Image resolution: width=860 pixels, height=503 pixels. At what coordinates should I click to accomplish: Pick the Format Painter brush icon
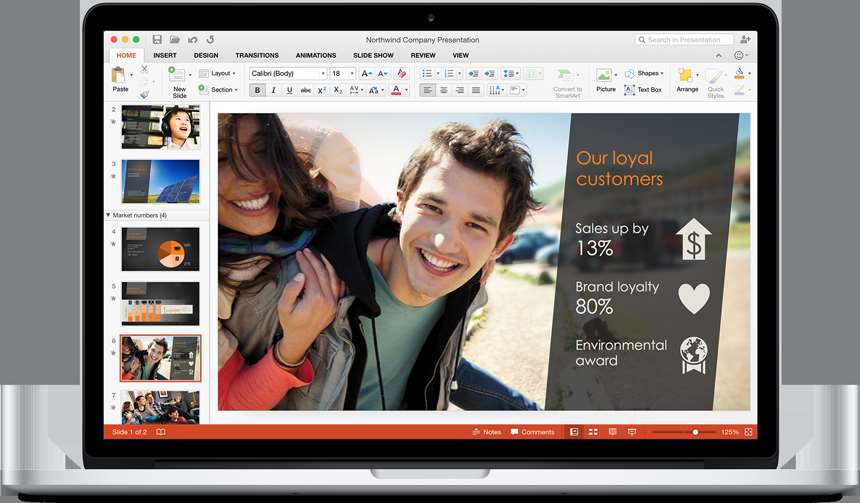tap(144, 94)
